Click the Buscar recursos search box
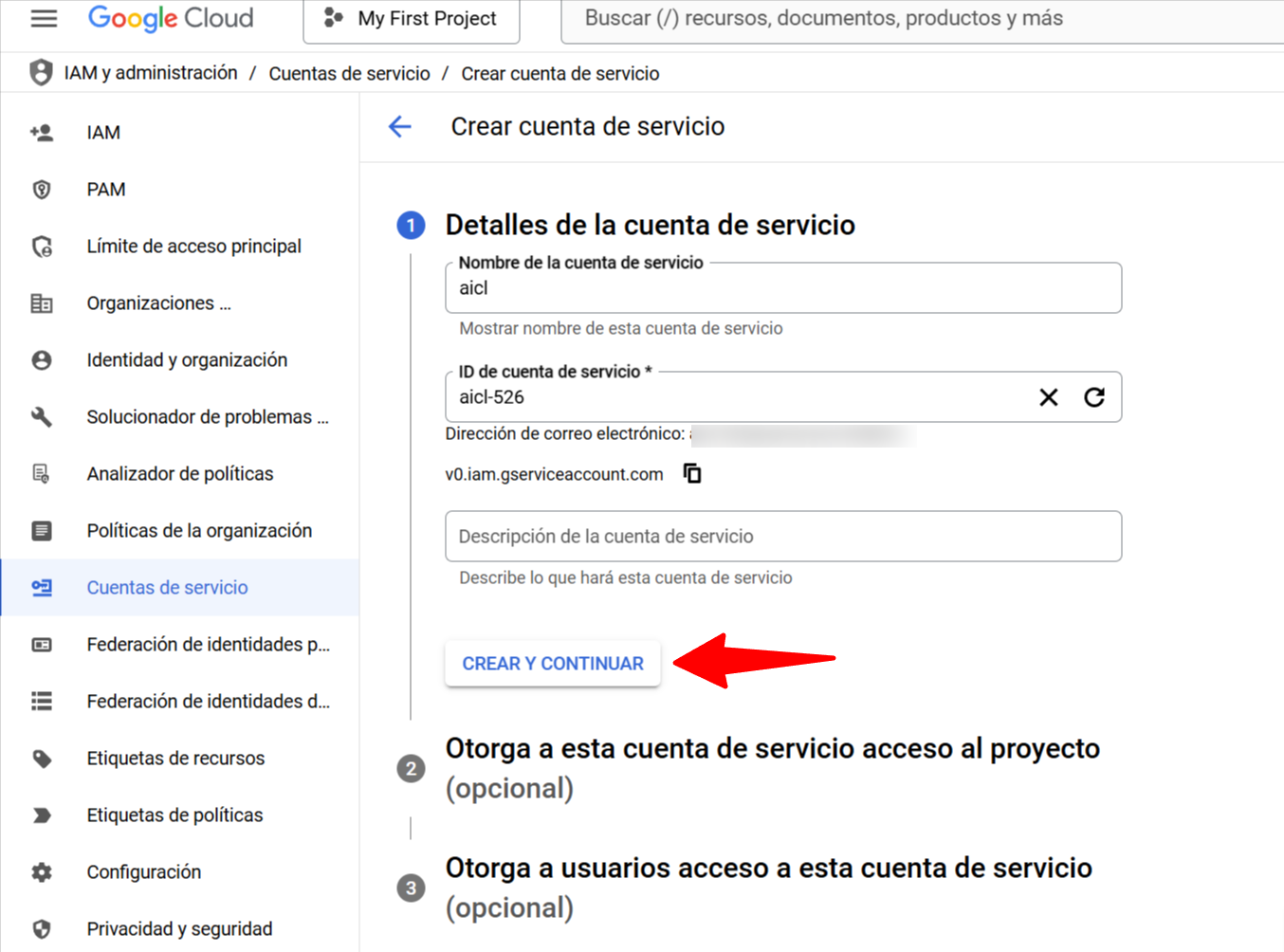 point(920,19)
